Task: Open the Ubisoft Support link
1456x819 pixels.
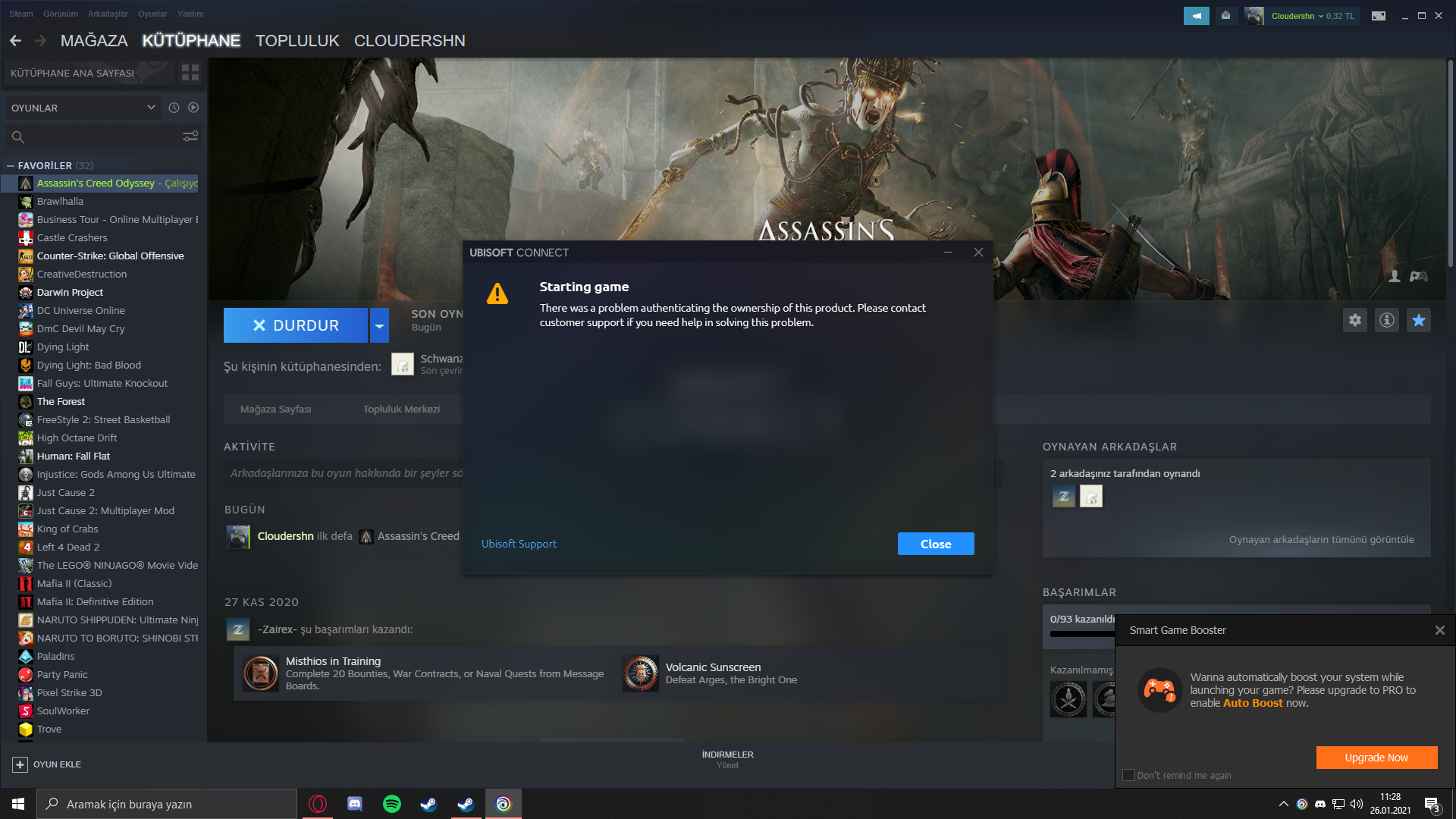Action: tap(519, 544)
